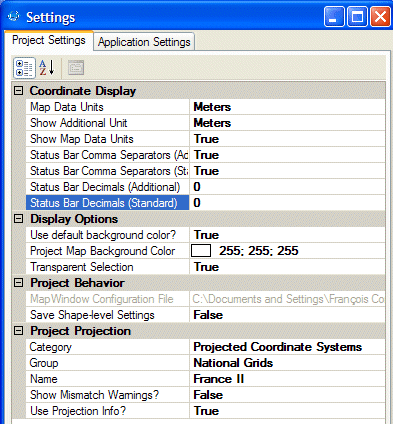
Task: Collapse the Display Options section
Action: tap(19, 219)
